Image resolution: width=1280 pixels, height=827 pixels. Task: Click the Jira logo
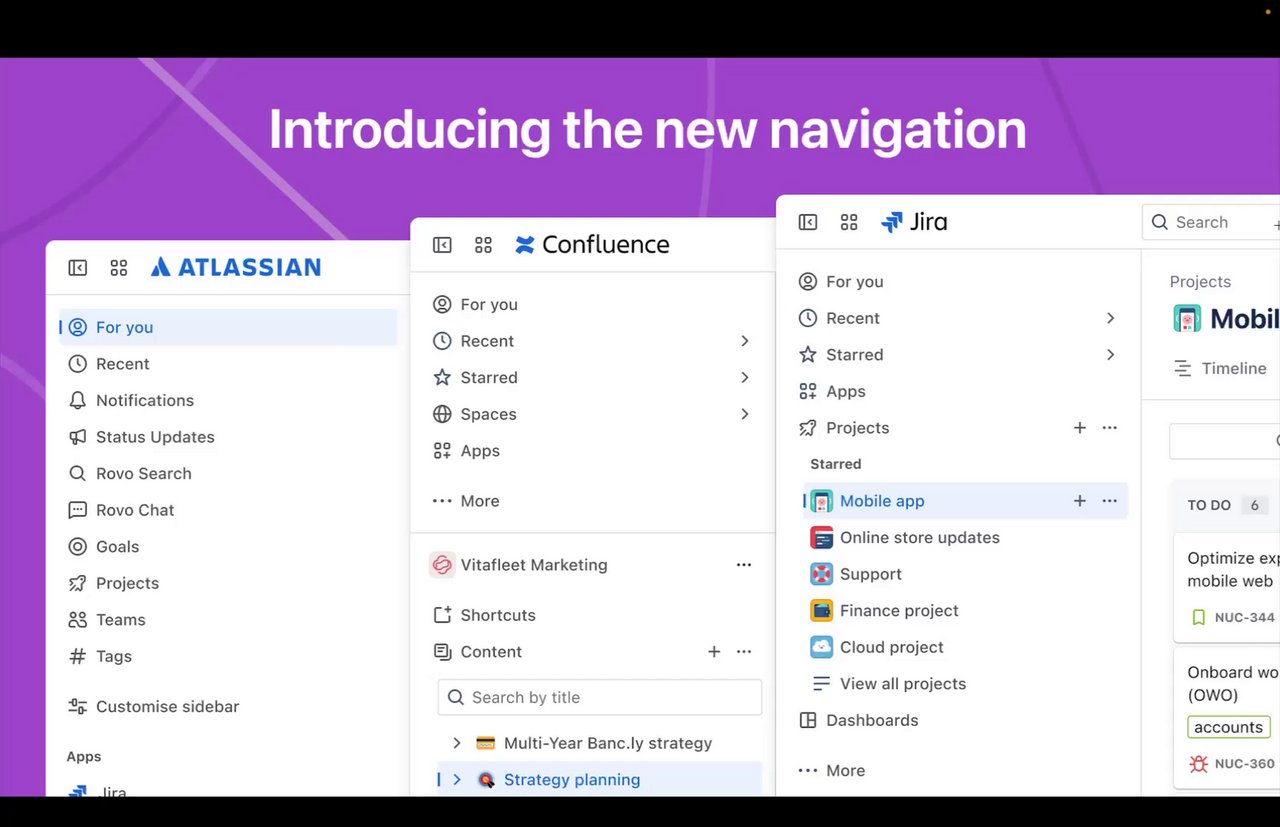(914, 222)
